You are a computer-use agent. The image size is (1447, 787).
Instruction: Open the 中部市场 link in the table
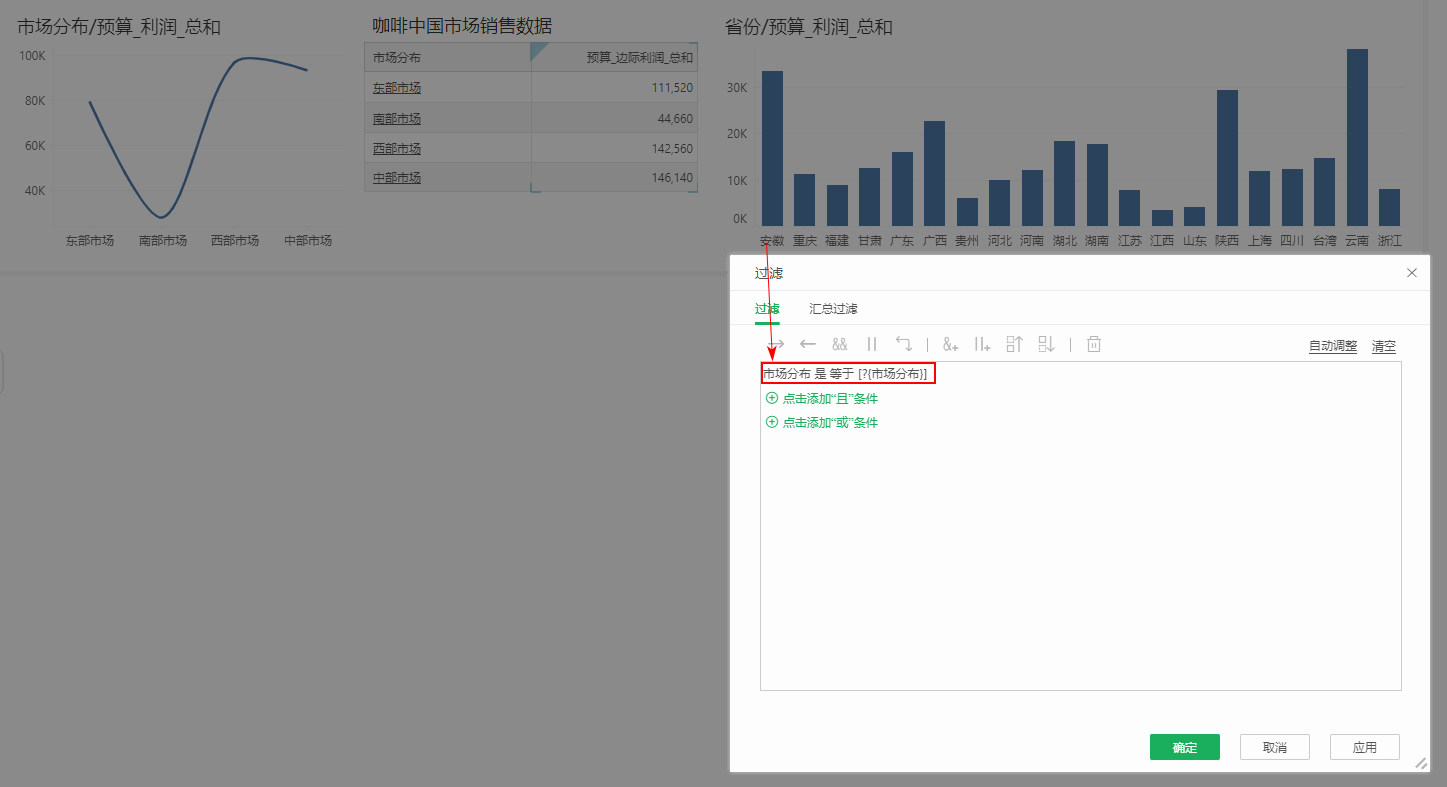pos(397,177)
